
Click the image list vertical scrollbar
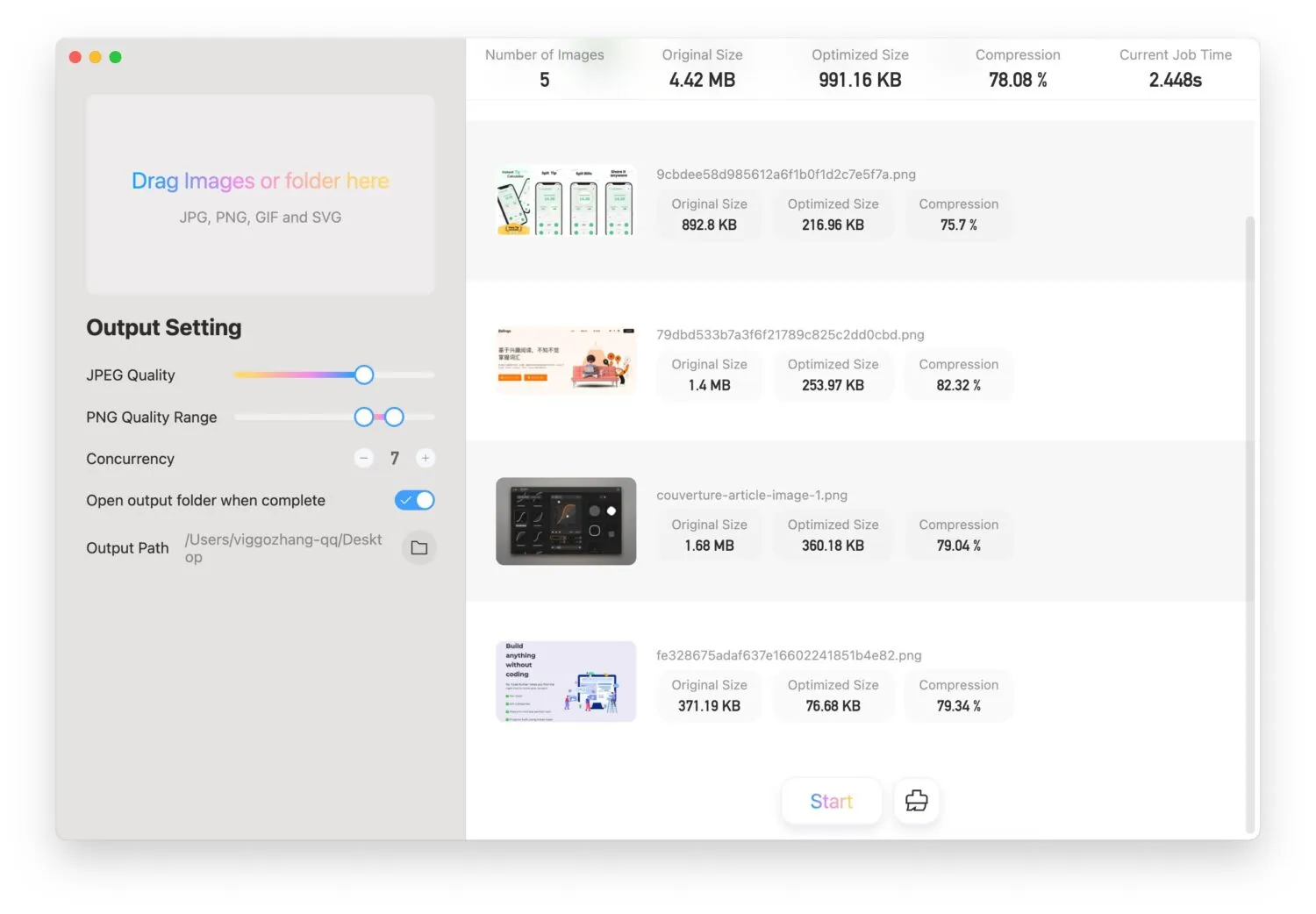[1250, 526]
